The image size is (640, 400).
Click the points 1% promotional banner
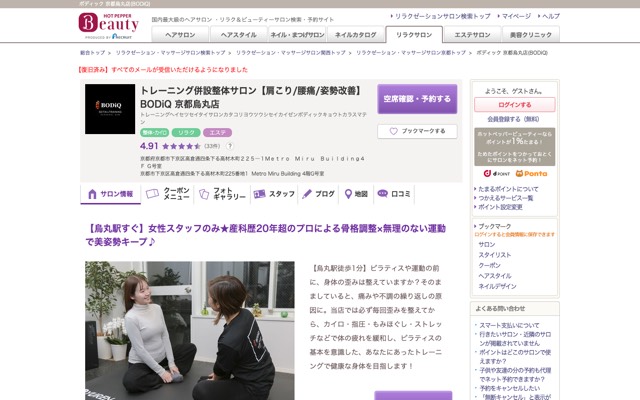click(x=514, y=147)
